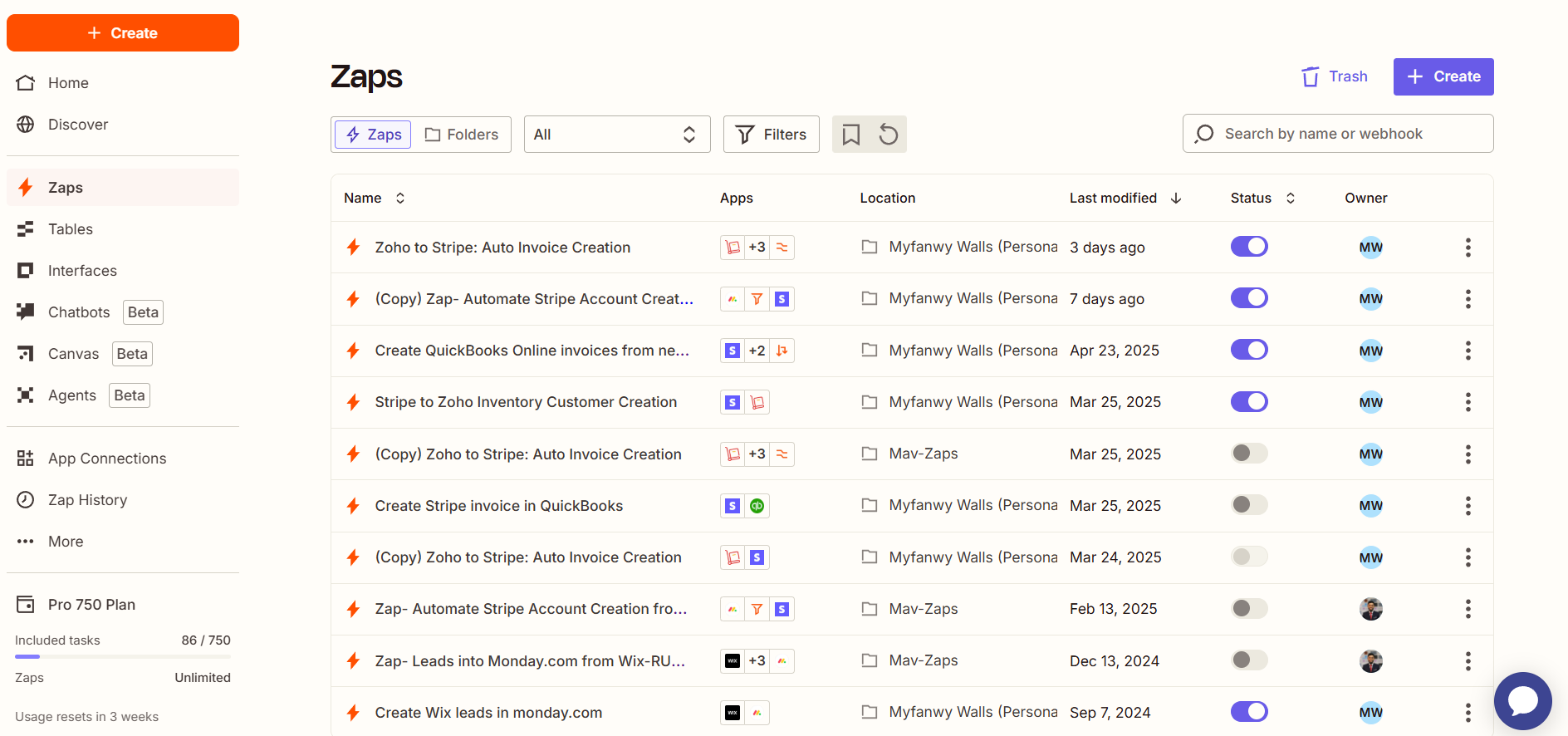Open Stripe to Zoho Inventory Customer Creation zap name
Screen dimensions: 1568x736
point(526,402)
